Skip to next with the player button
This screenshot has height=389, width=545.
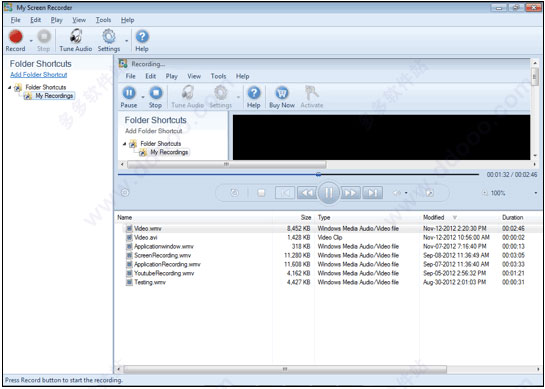pos(373,193)
